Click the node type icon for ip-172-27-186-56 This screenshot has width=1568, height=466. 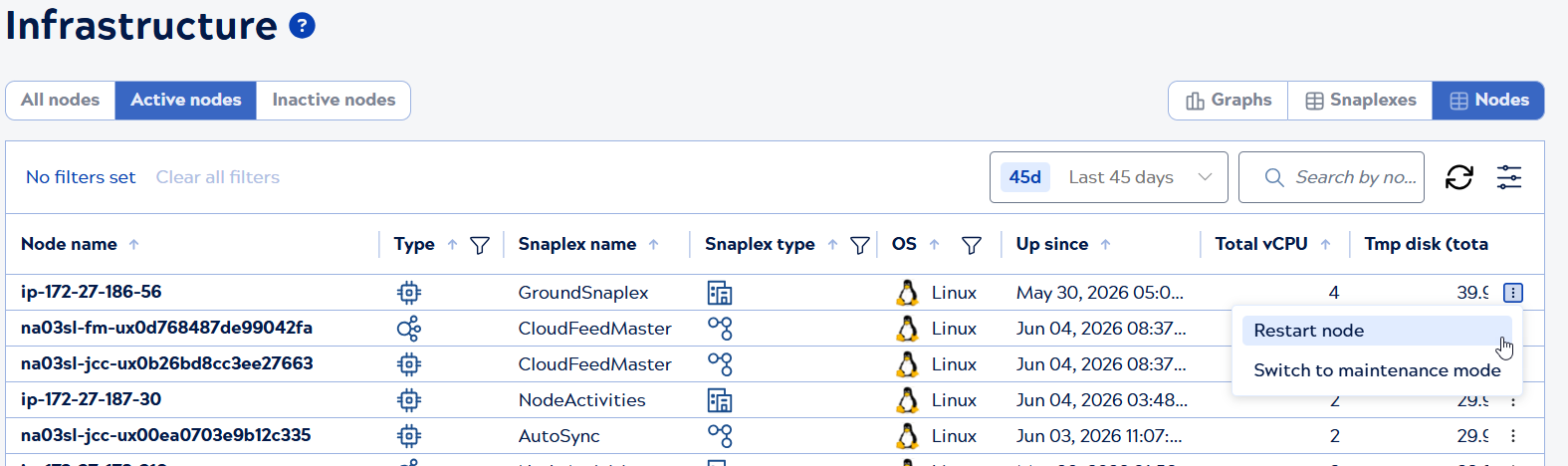[408, 293]
